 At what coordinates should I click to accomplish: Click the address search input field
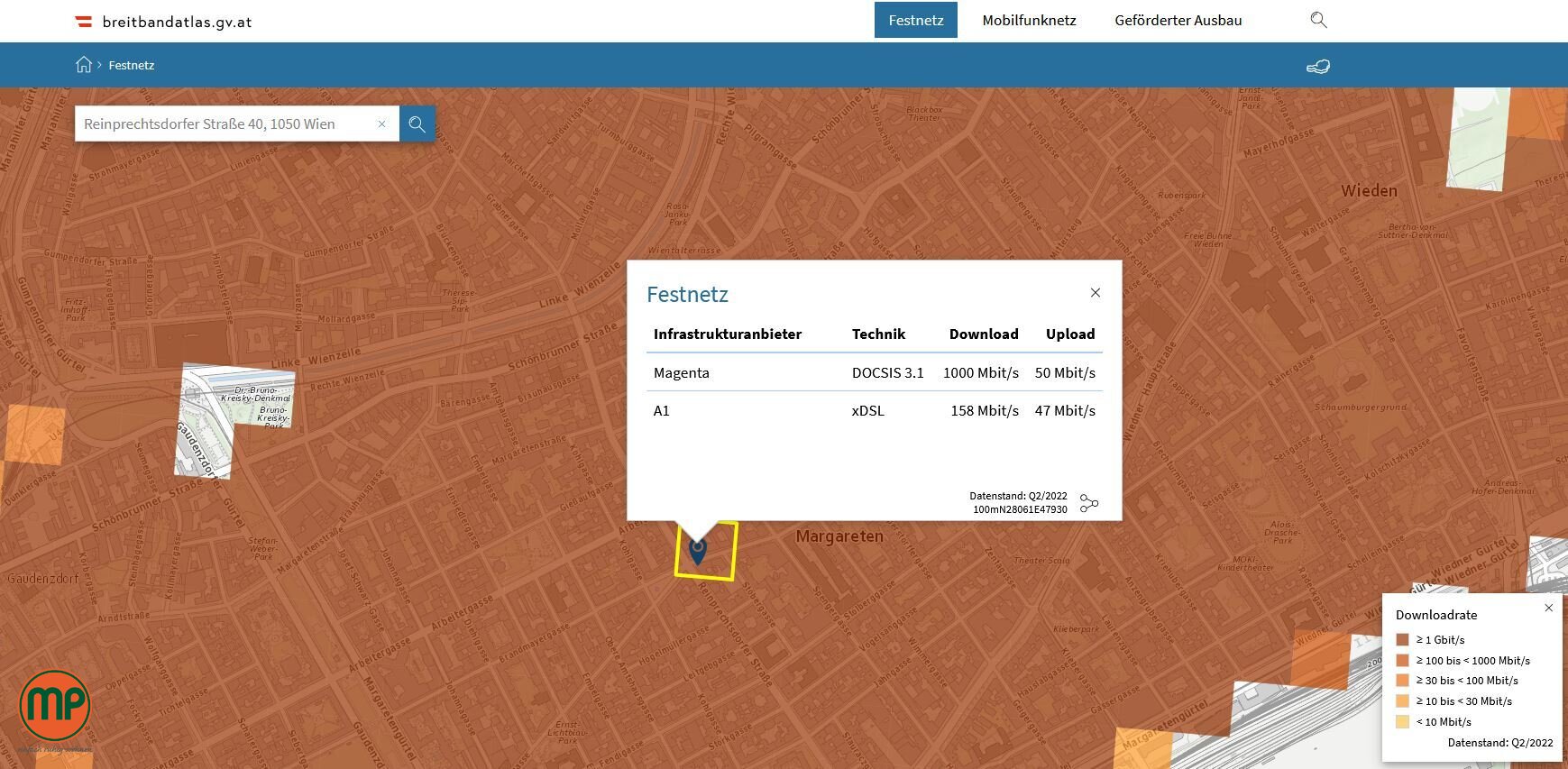(225, 124)
